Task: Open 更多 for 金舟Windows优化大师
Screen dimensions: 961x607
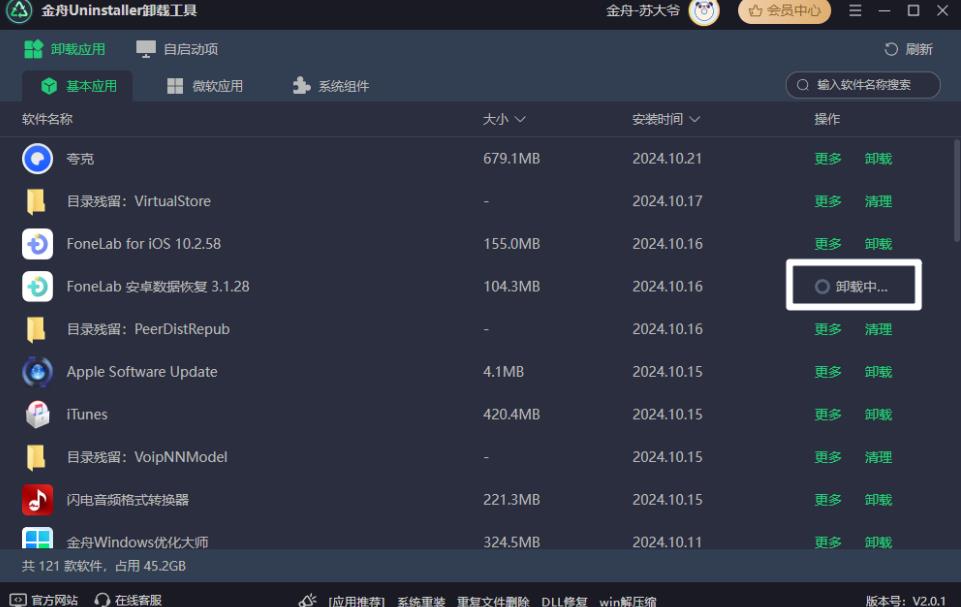Action: point(827,542)
